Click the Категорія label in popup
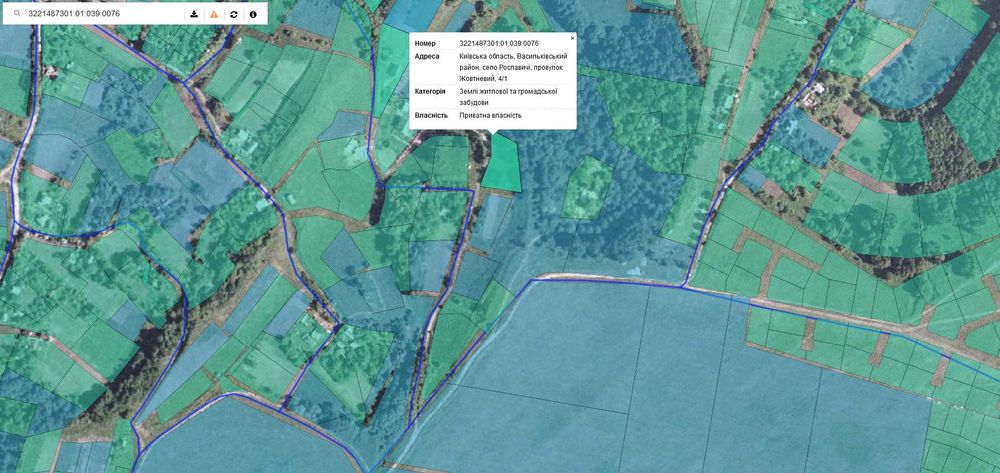 430,91
